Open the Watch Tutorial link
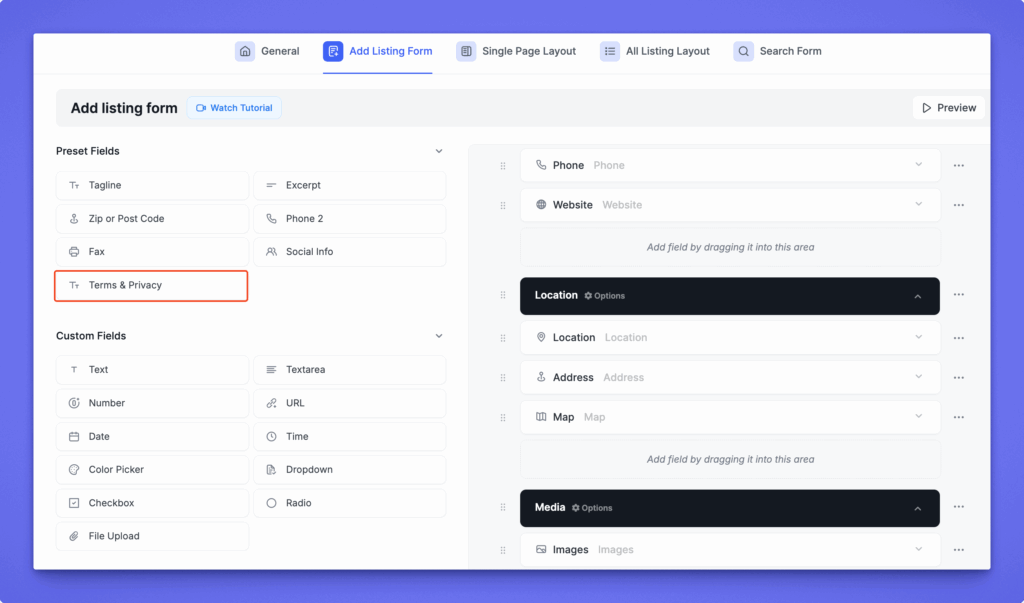Viewport: 1024px width, 603px height. [234, 108]
